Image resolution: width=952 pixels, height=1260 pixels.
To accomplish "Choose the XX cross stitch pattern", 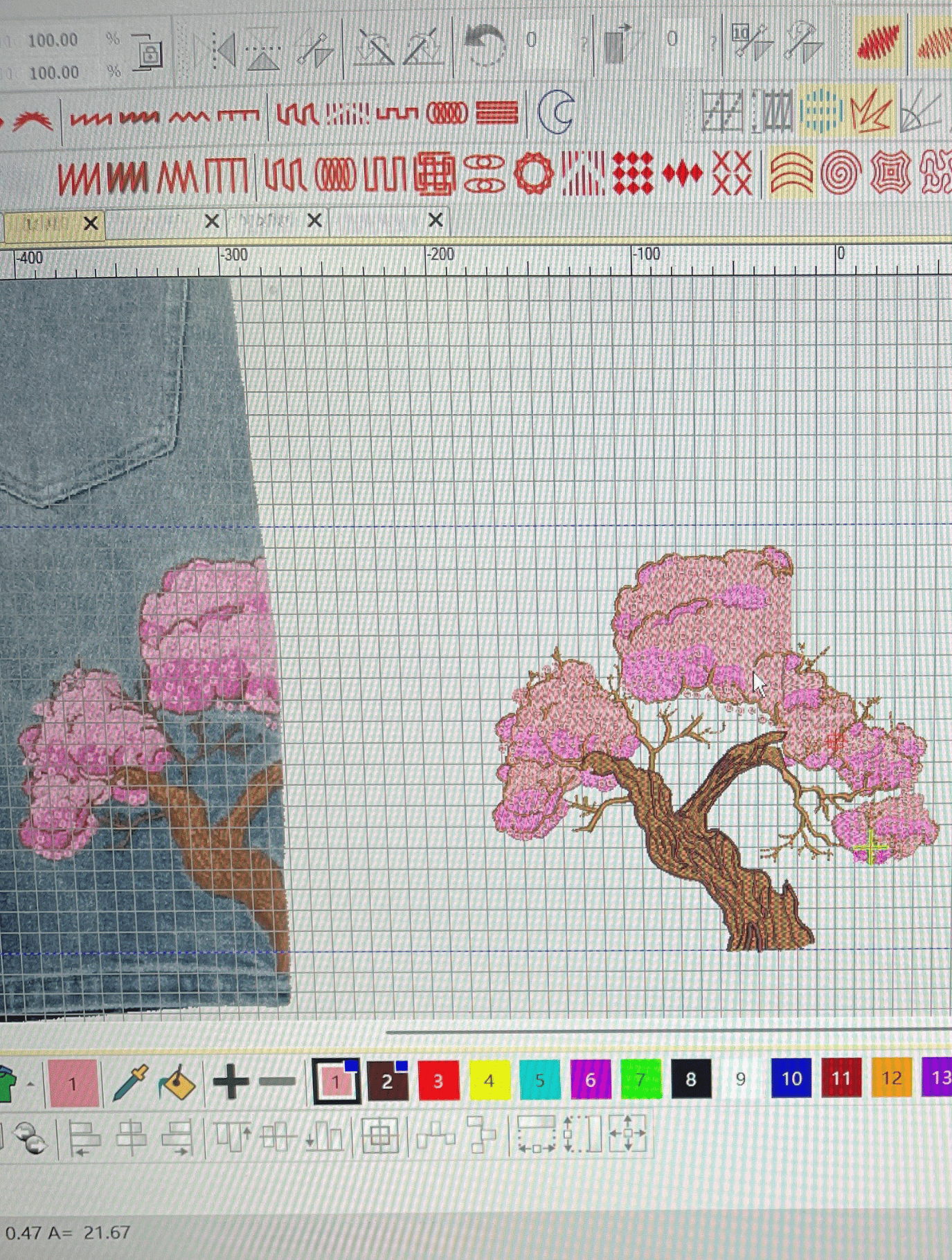I will coord(732,172).
